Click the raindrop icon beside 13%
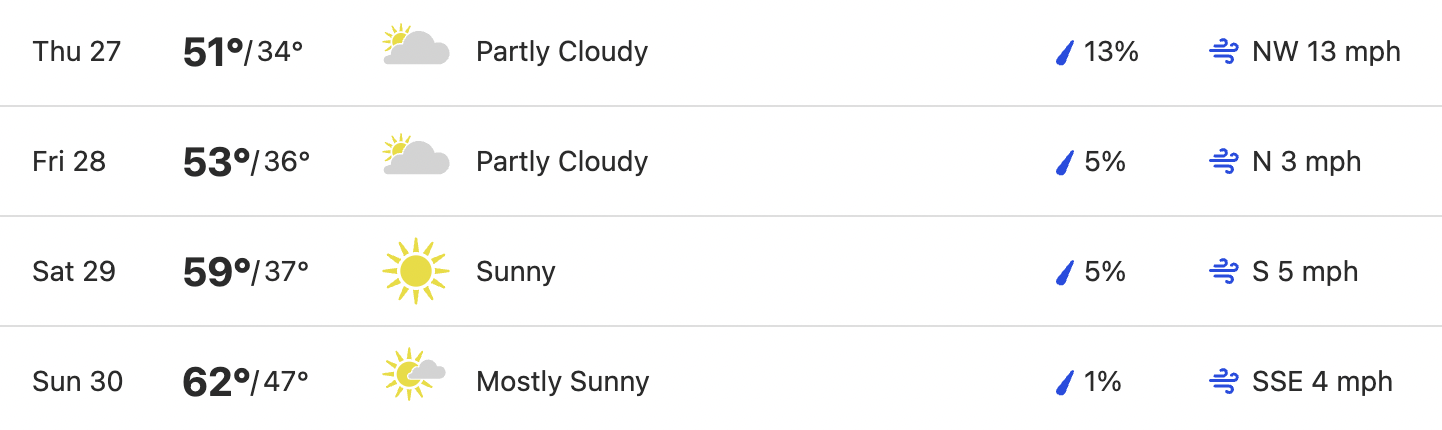Viewport: 1442px width, 430px height. pos(1065,52)
